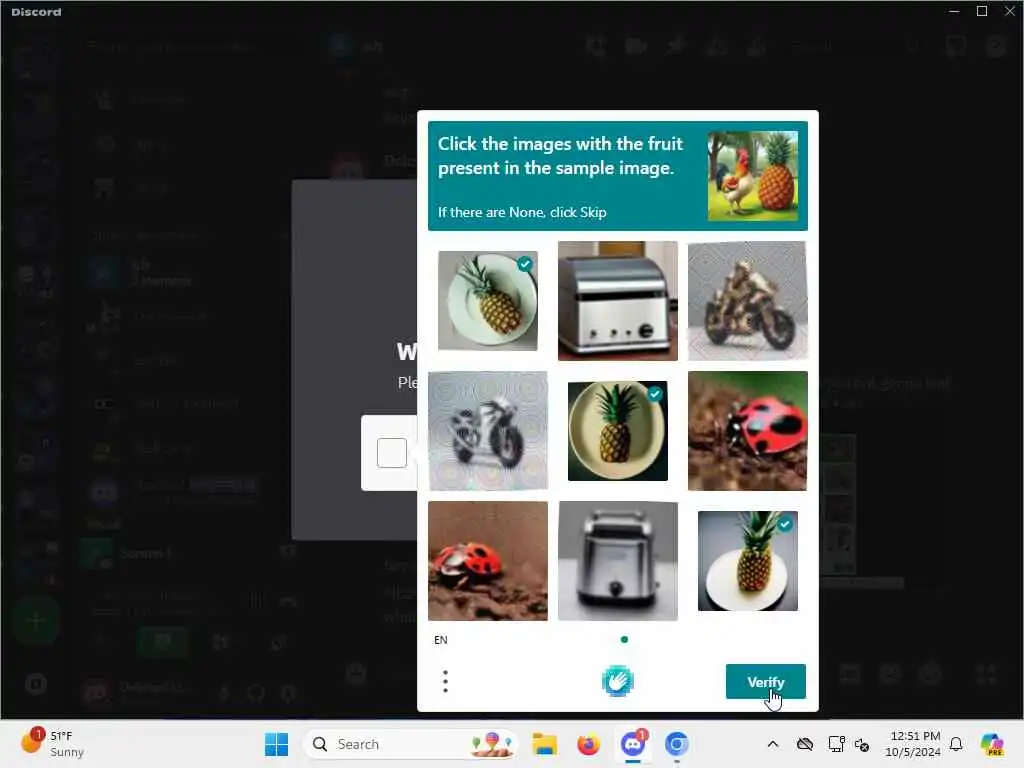Screen dimensions: 1024x768
Task: Click the crossed-out cloud sync tray icon
Action: [805, 744]
